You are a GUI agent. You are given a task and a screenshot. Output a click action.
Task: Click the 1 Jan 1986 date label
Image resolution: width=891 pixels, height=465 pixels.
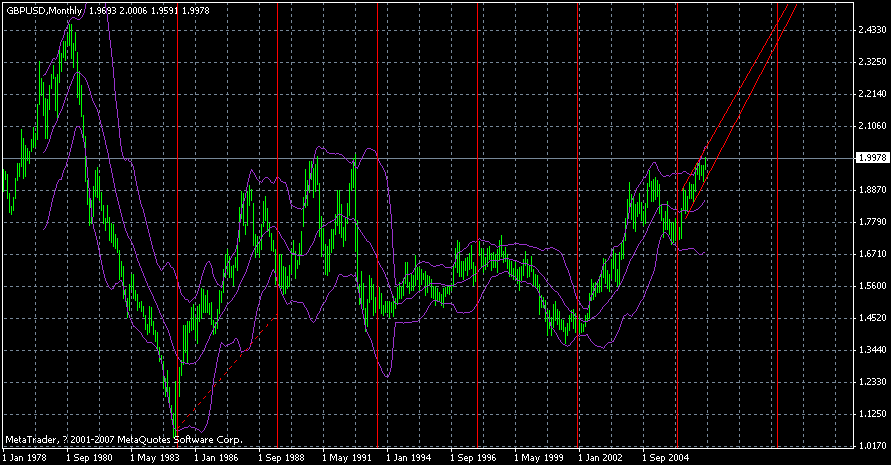point(216,457)
